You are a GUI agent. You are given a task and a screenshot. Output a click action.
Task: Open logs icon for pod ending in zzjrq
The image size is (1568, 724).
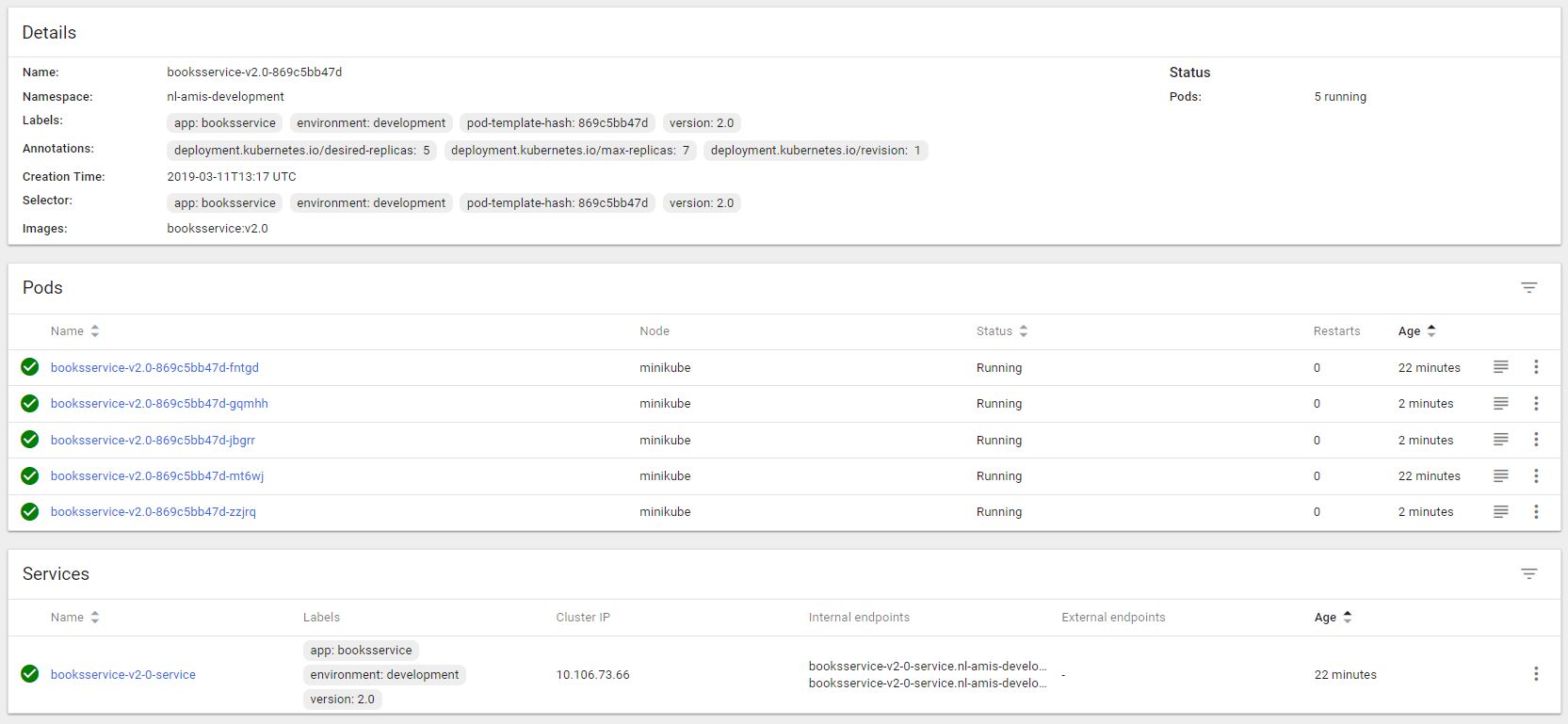pos(1500,512)
